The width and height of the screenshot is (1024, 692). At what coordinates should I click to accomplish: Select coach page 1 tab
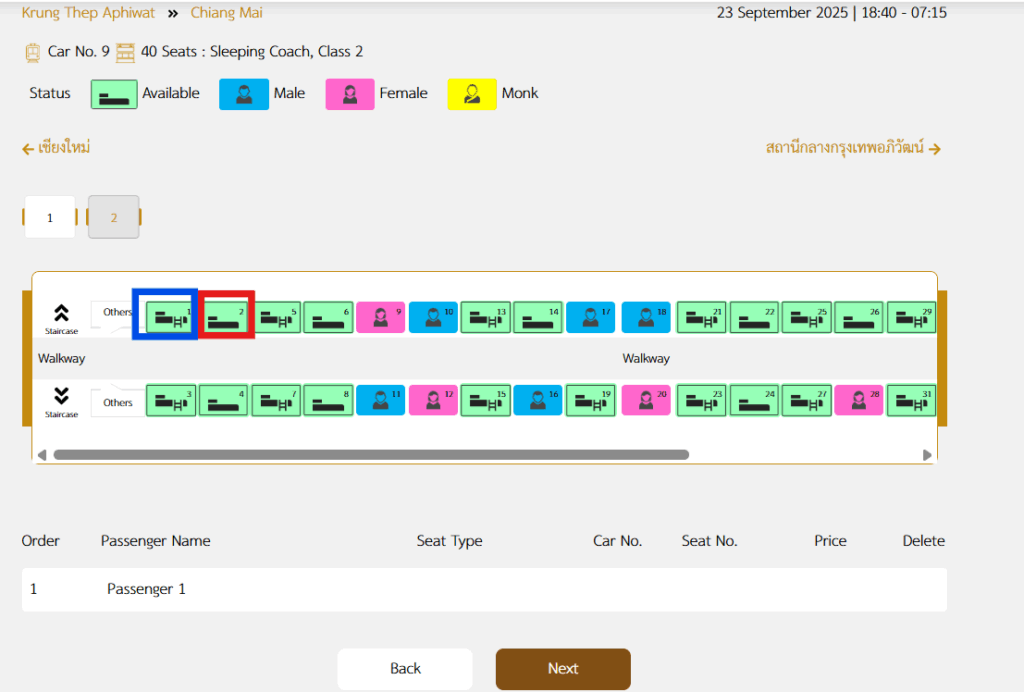tap(49, 217)
